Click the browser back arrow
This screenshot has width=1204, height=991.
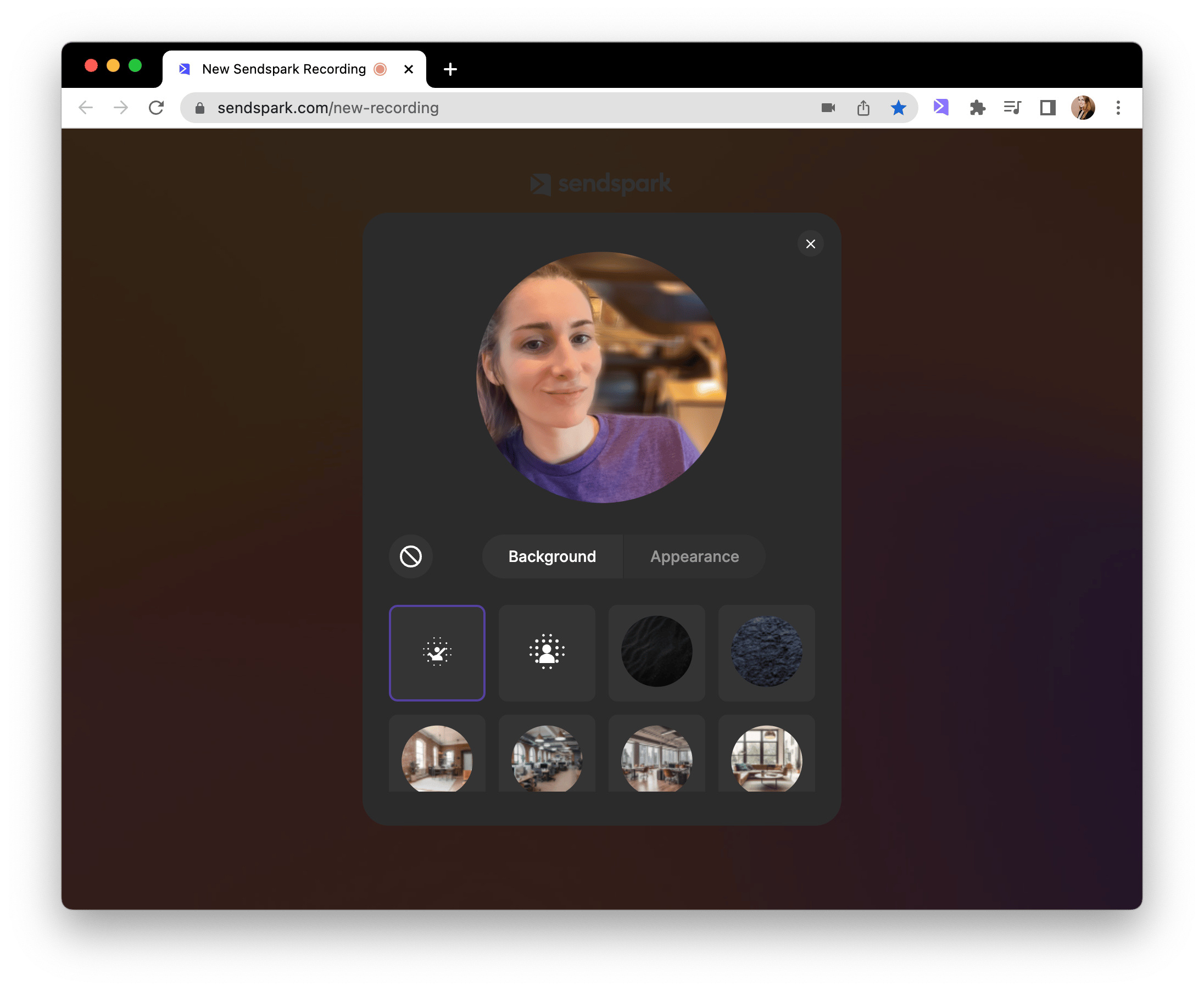click(86, 107)
